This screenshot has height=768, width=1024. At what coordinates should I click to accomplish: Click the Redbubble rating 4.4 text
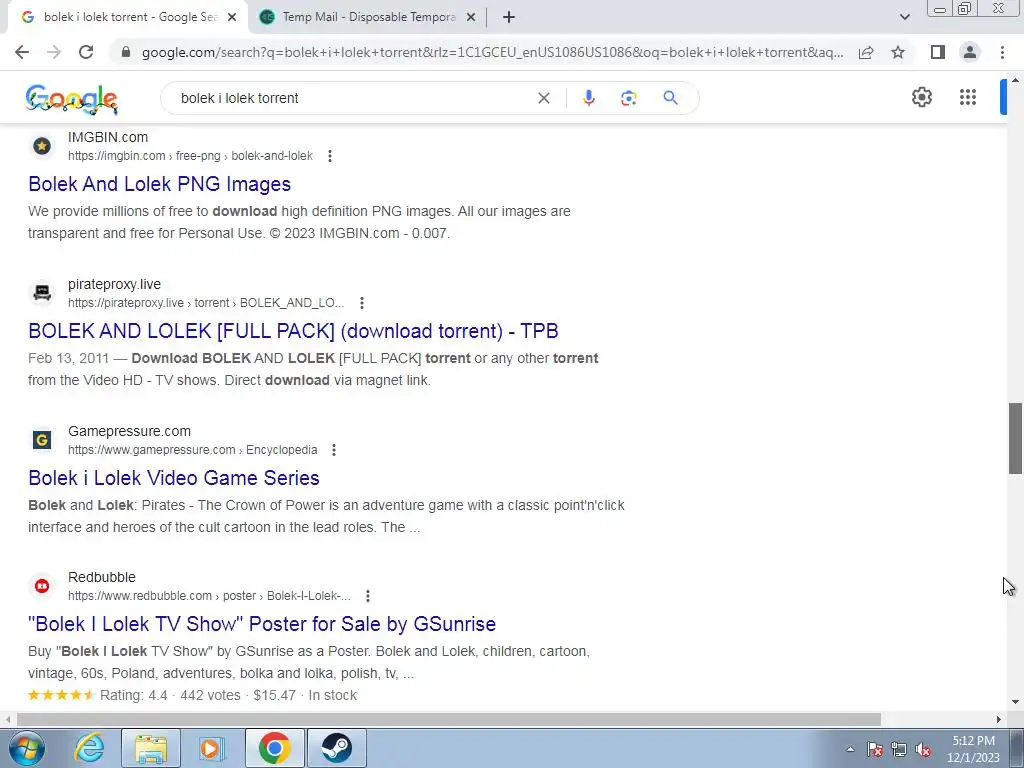pos(134,696)
